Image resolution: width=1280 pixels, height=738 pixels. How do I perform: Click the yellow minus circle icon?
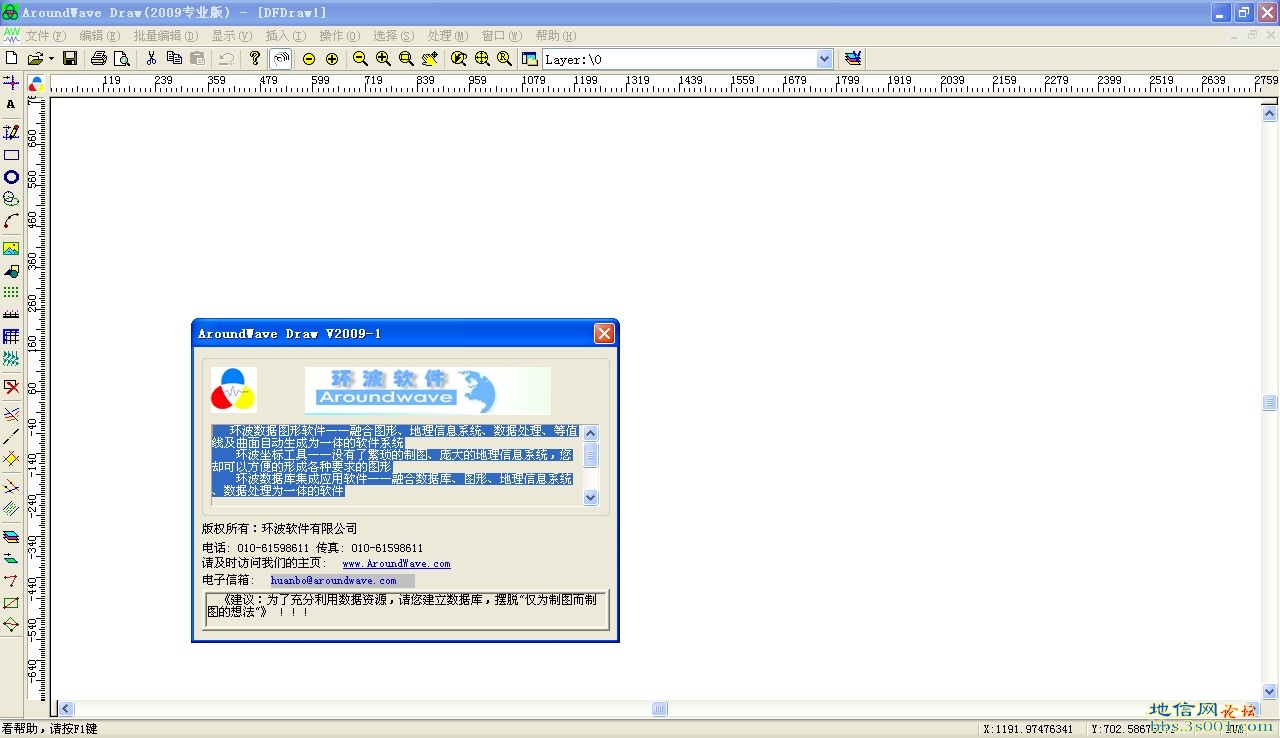[309, 59]
